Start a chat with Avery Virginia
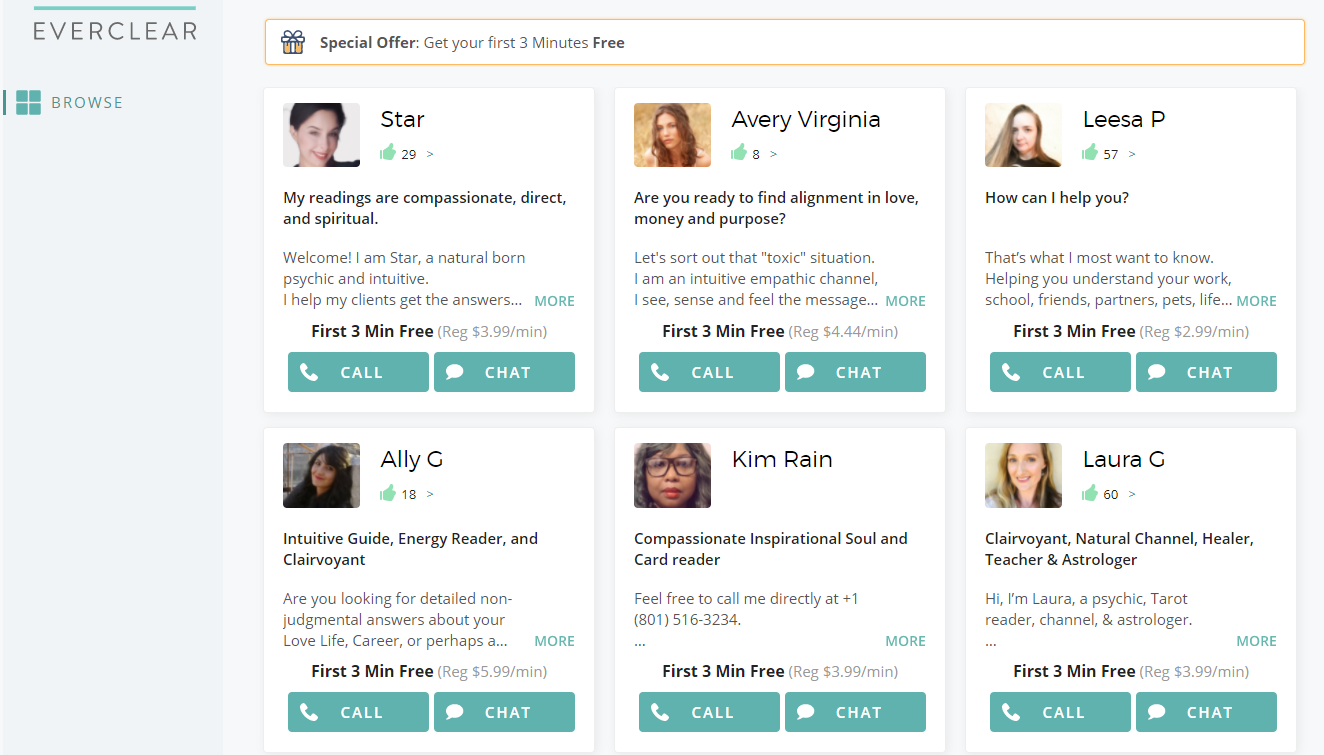The height and width of the screenshot is (755, 1324). pyautogui.click(x=855, y=372)
